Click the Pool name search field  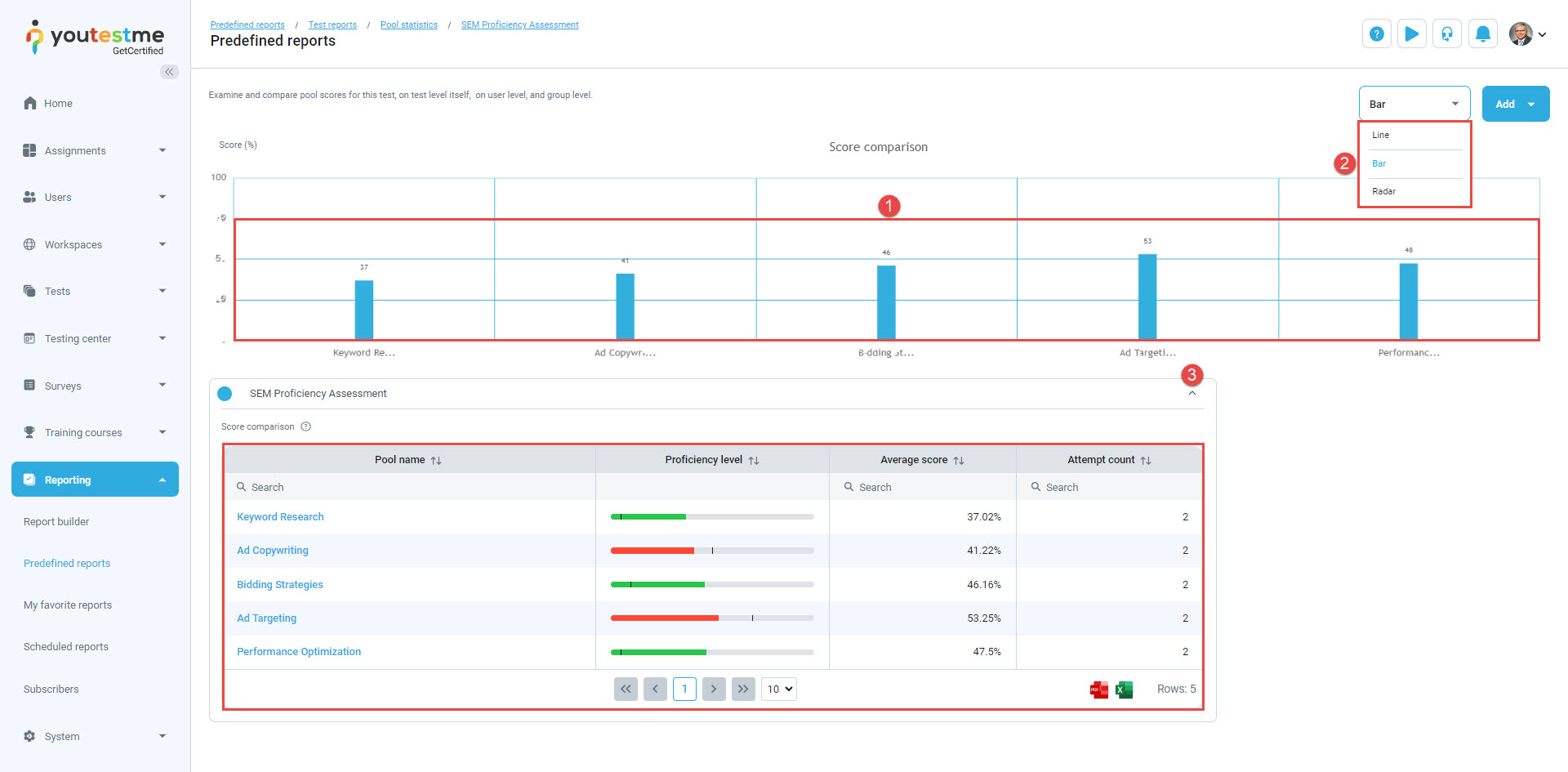coord(408,487)
